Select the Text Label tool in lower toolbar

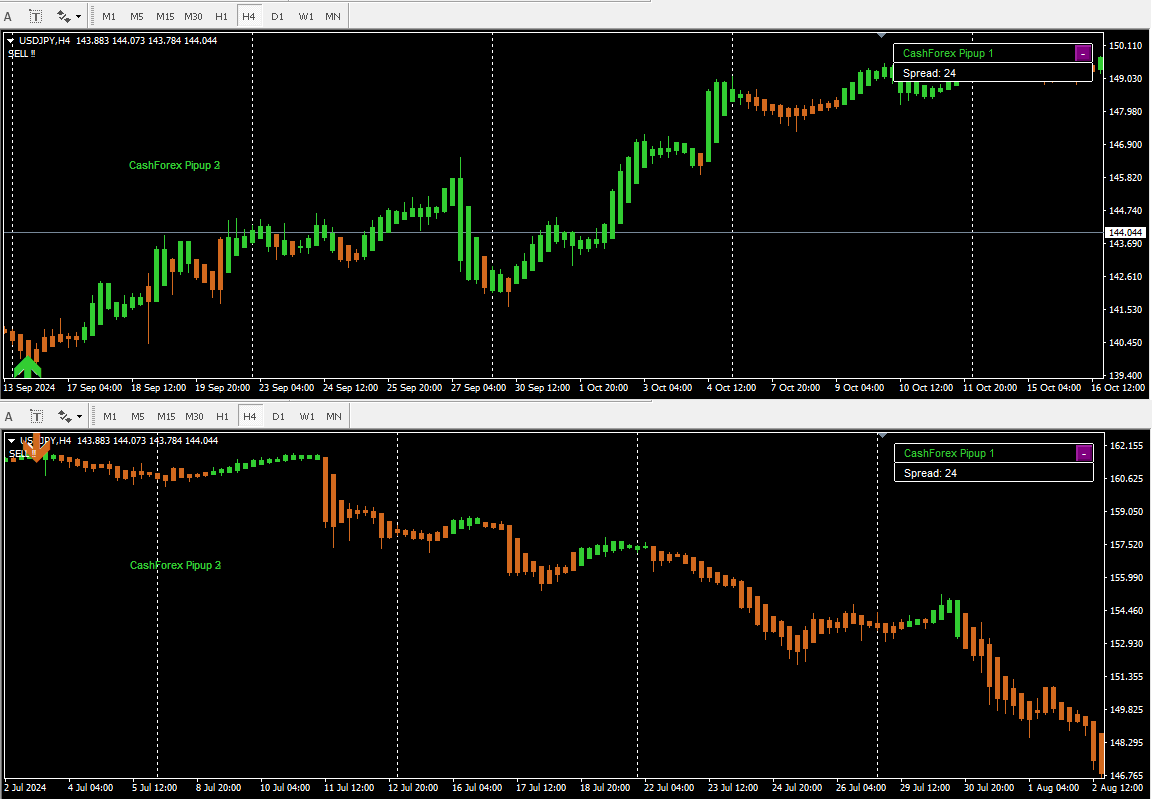tap(36, 416)
